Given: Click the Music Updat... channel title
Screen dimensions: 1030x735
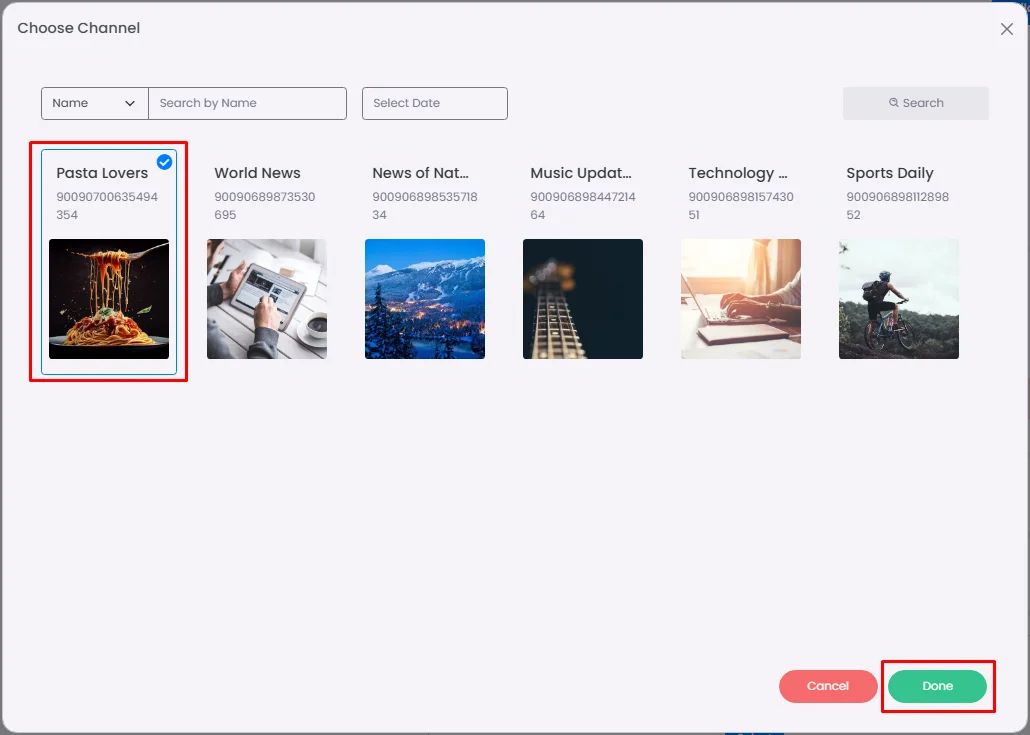Looking at the screenshot, I should tap(581, 173).
